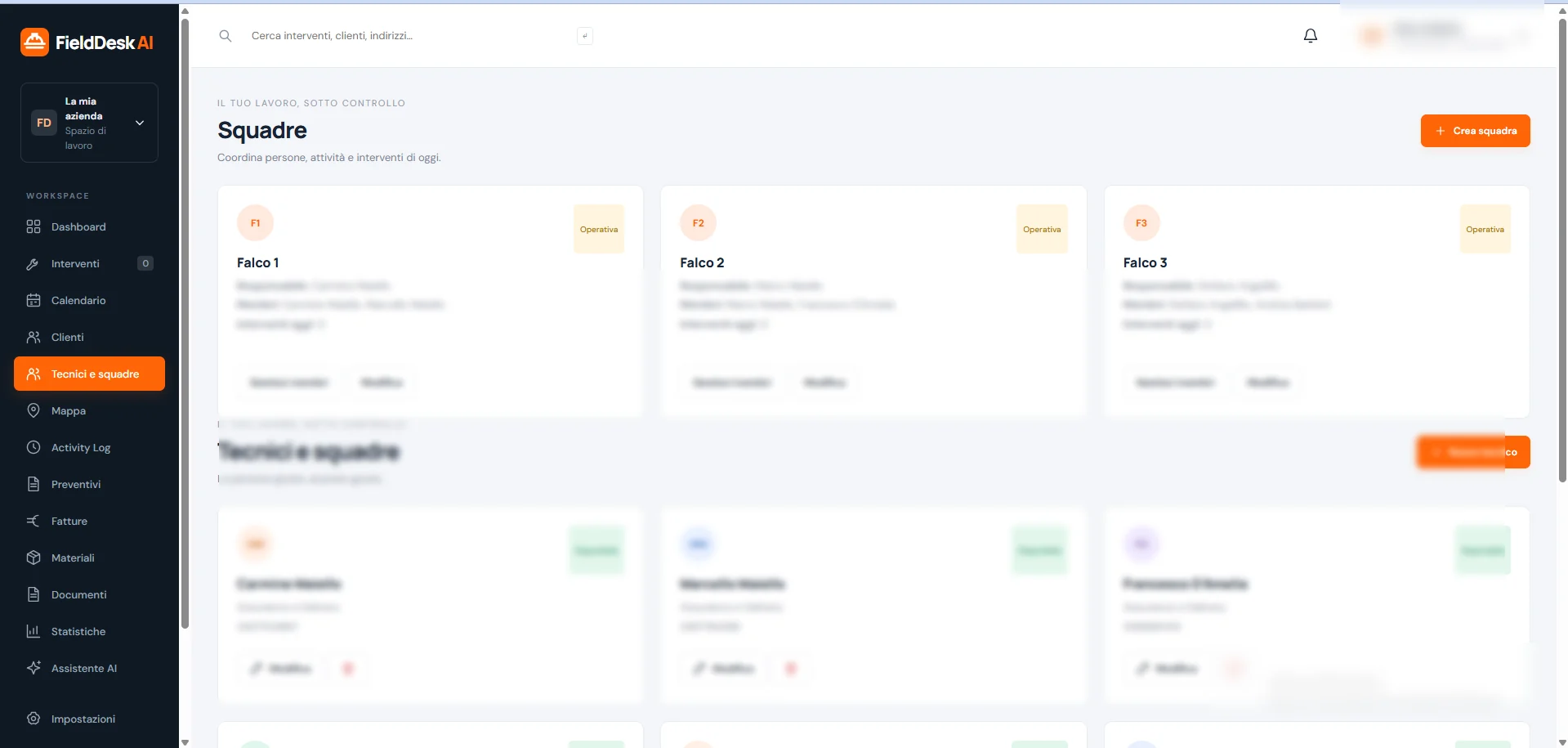This screenshot has height=748, width=1568.
Task: Focus the Cerca interventi search field
Action: 409,36
